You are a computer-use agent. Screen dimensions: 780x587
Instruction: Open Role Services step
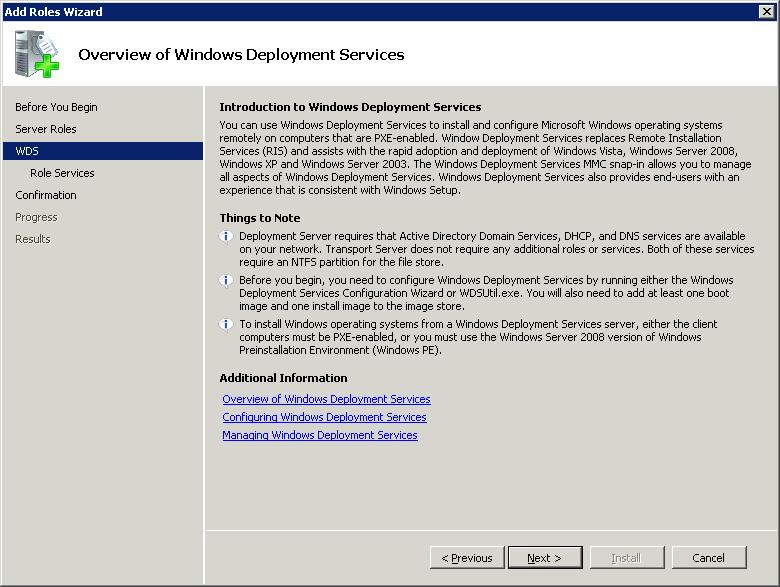point(62,173)
